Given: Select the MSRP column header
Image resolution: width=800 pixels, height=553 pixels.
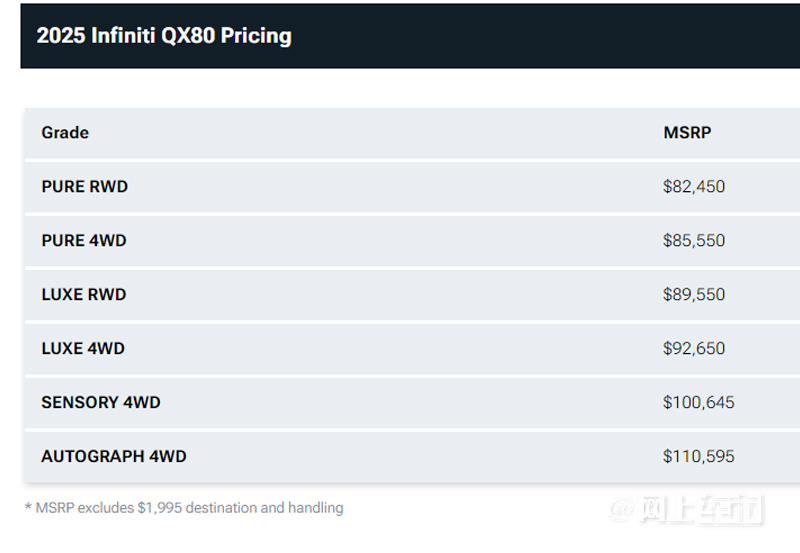Looking at the screenshot, I should 687,133.
